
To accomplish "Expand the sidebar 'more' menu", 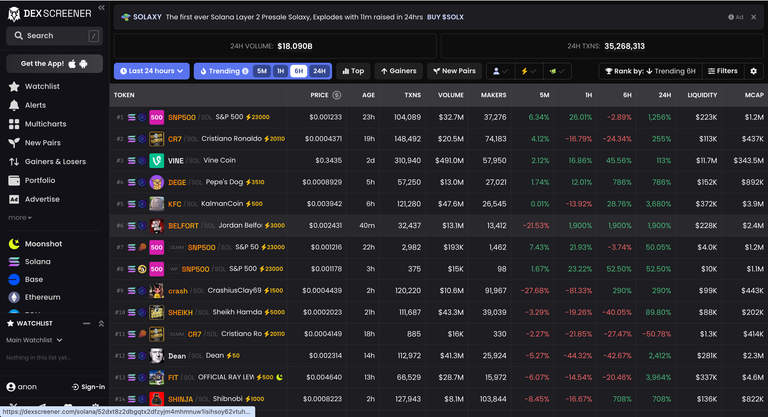I will point(20,218).
